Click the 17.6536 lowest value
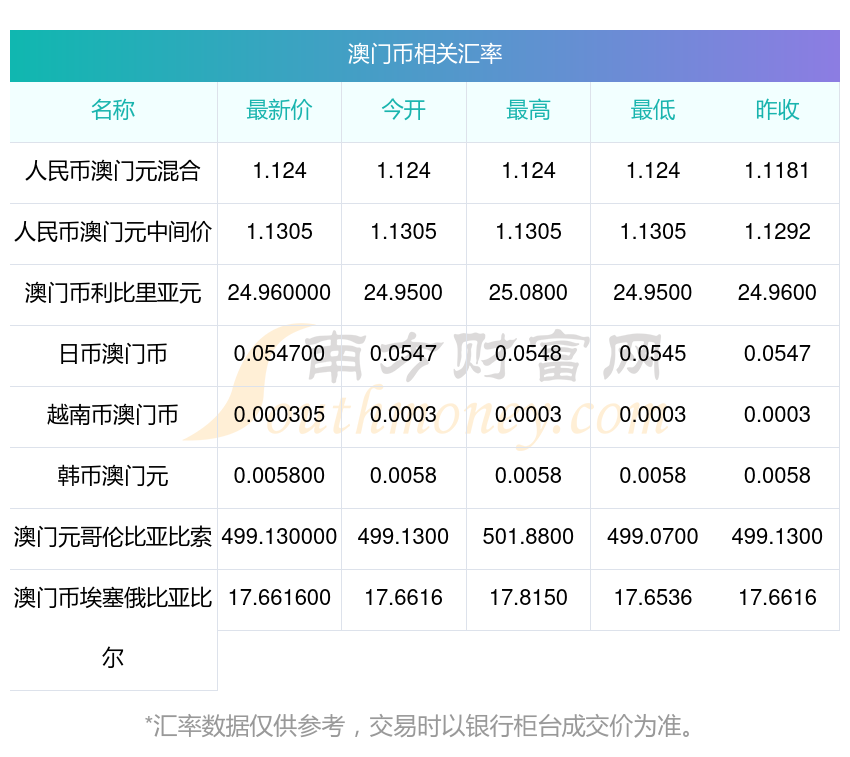This screenshot has height=757, width=850. pyautogui.click(x=653, y=598)
